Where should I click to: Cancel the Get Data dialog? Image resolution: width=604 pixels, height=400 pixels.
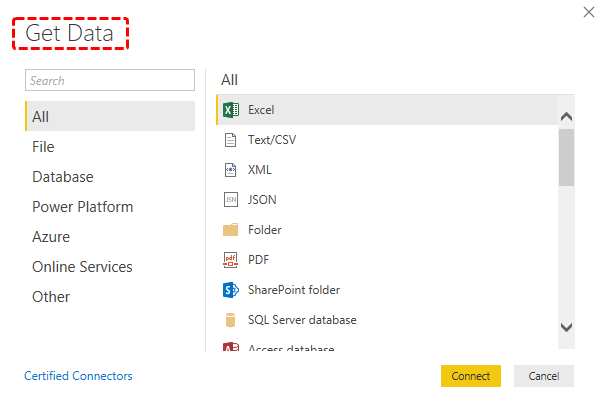(x=544, y=376)
